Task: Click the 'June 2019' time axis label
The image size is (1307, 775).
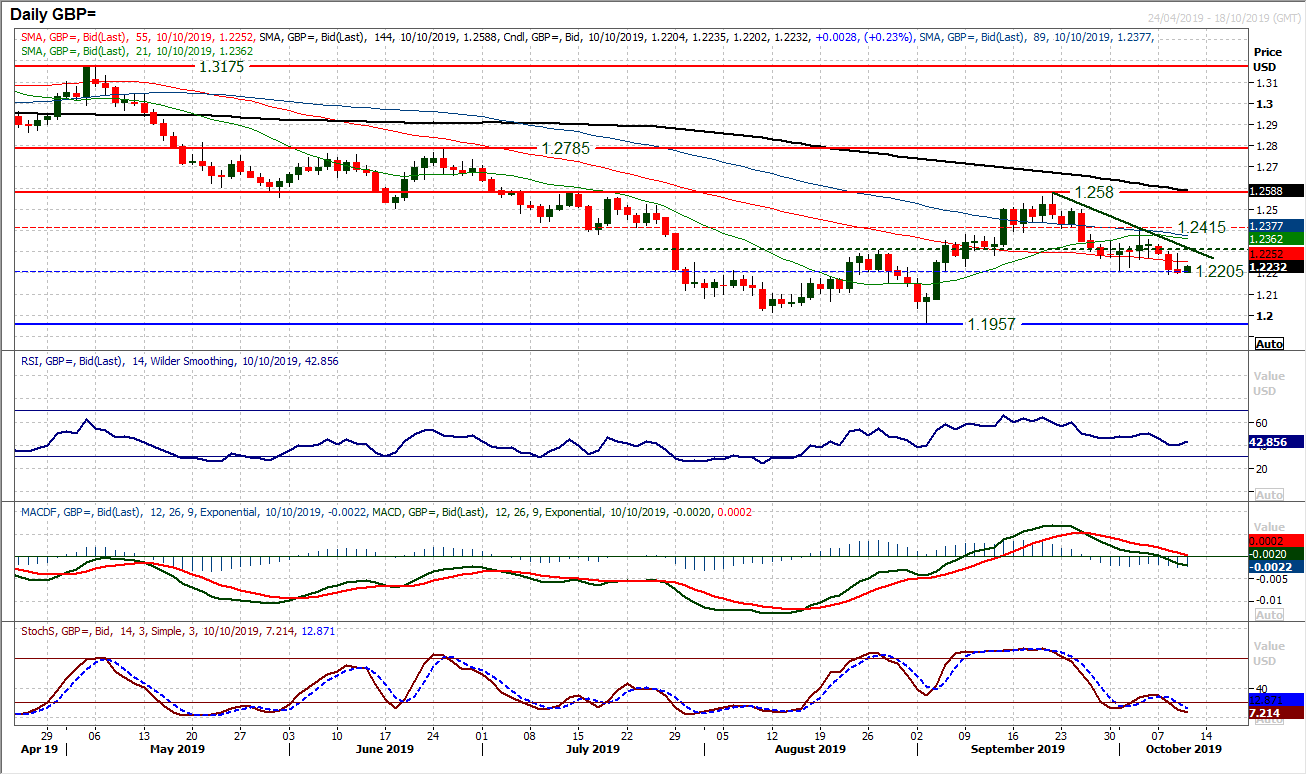Action: point(385,748)
